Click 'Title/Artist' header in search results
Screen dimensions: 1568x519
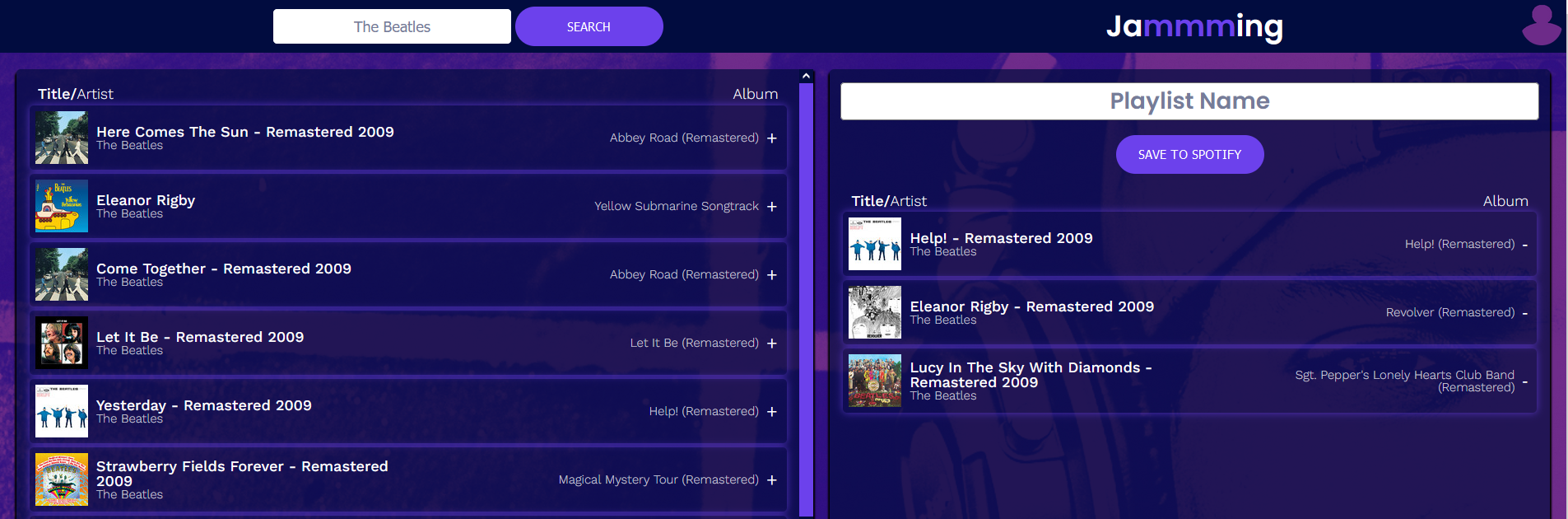tap(76, 94)
